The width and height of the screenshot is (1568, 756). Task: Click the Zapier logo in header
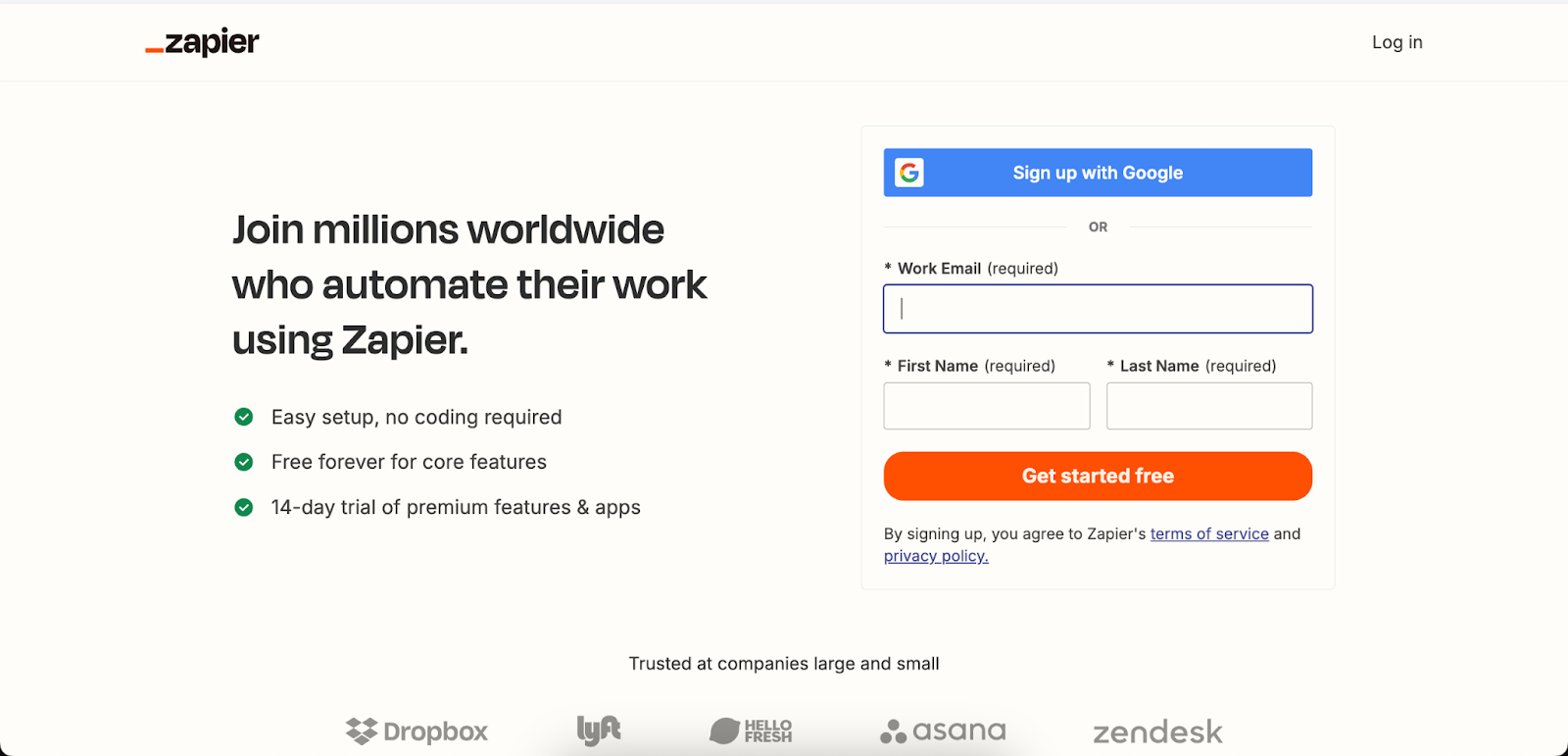(202, 42)
